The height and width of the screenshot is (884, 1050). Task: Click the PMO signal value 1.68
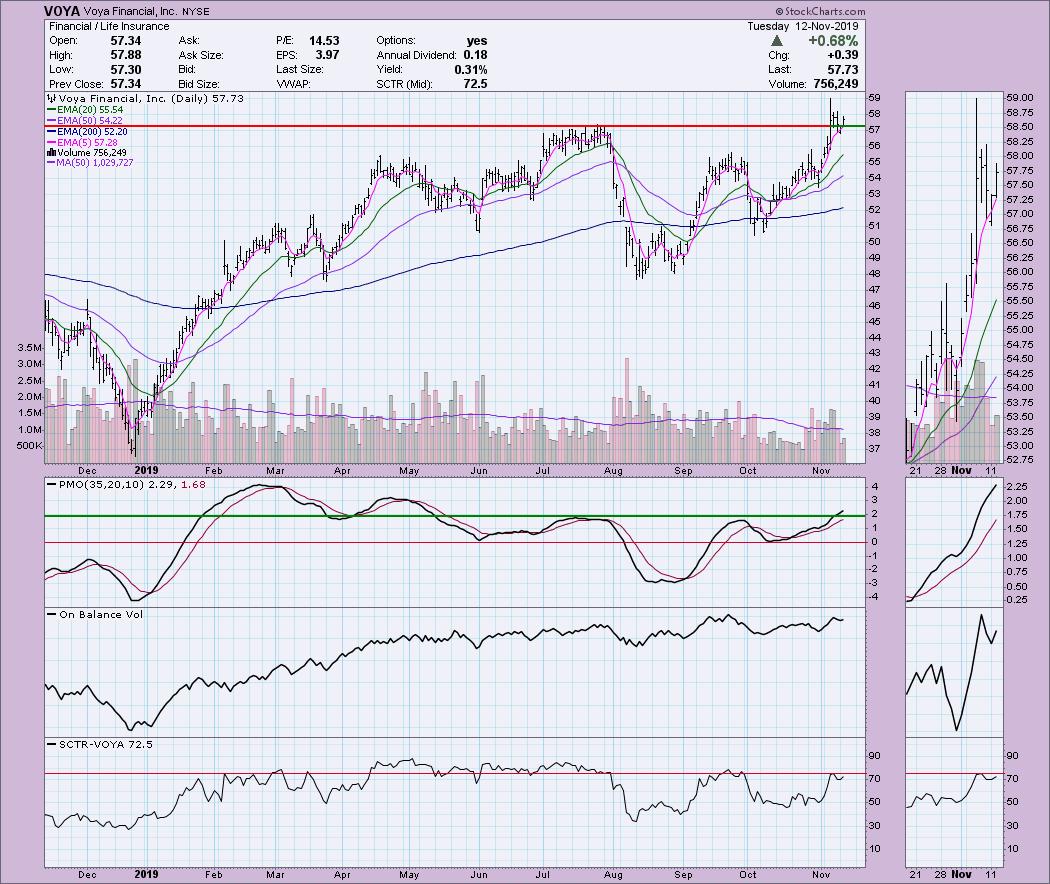(193, 484)
